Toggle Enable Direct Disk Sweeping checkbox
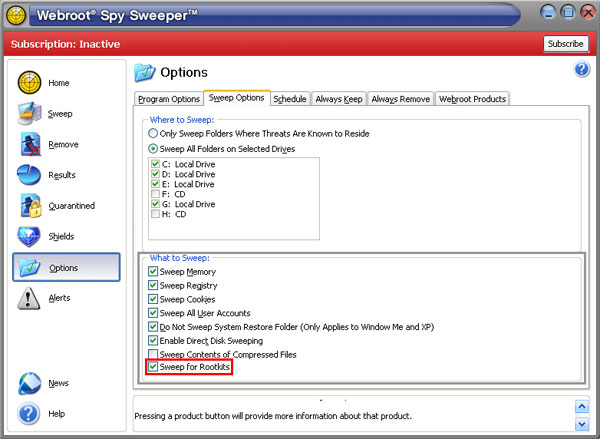 click(153, 340)
